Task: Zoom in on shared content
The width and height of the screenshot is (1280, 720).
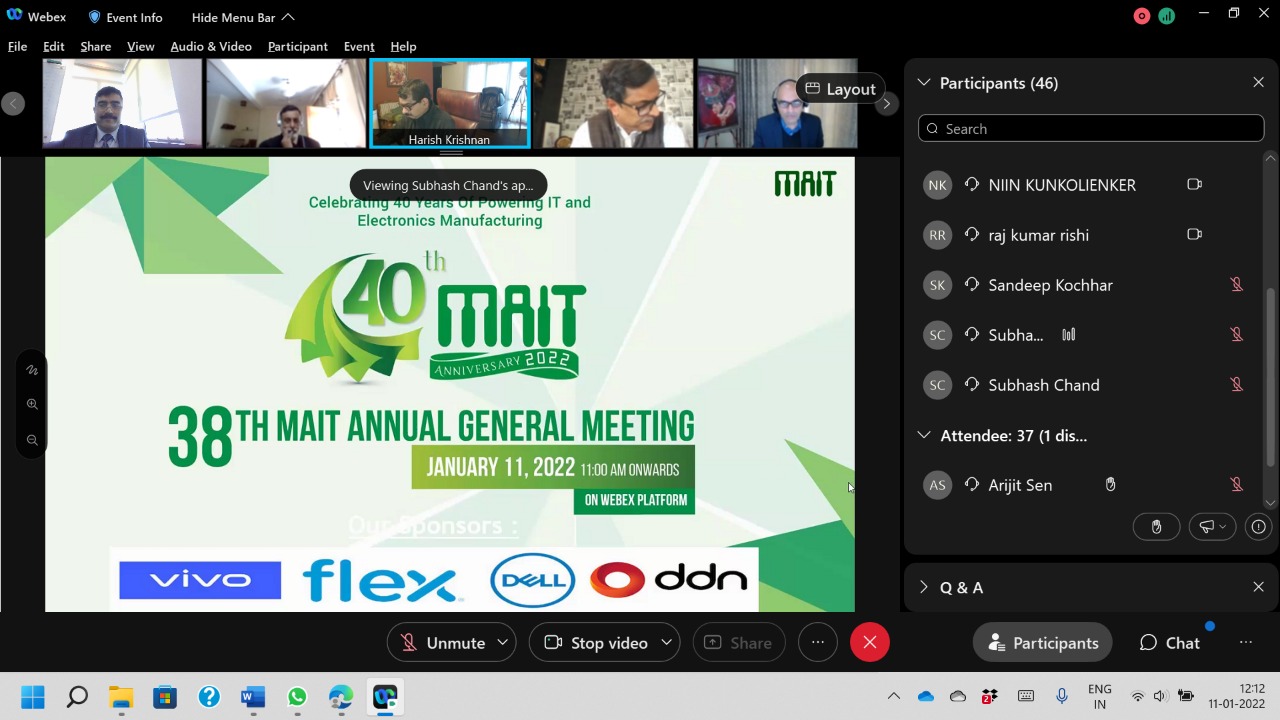Action: tap(32, 404)
